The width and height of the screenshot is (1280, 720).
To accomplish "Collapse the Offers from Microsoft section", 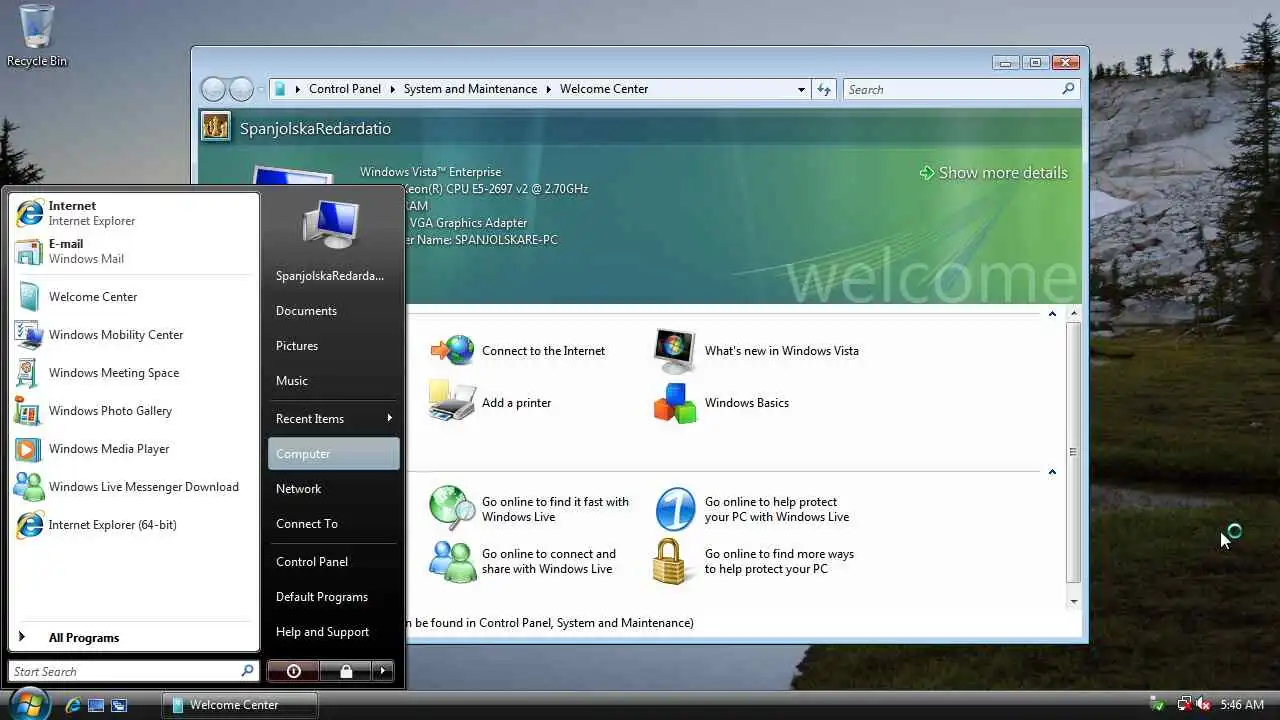I will [x=1052, y=472].
